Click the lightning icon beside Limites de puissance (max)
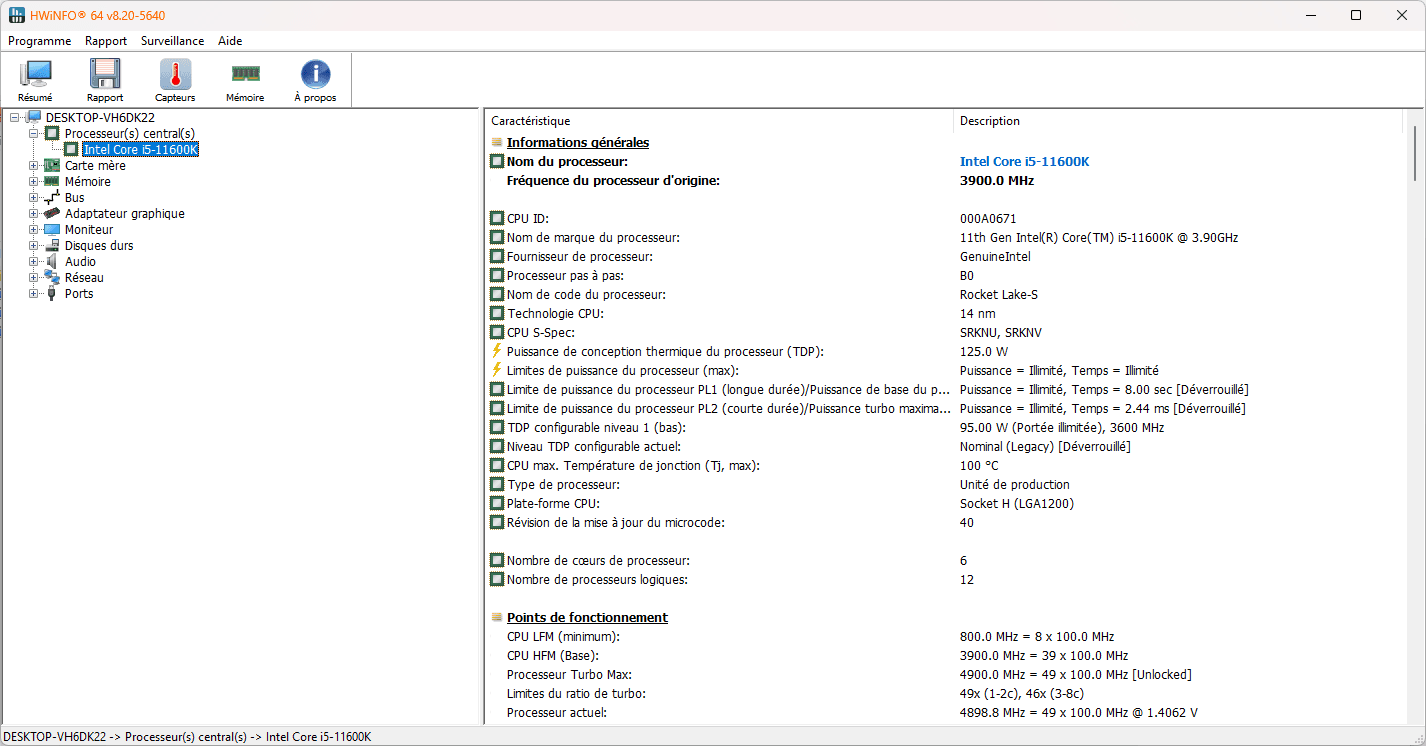The width and height of the screenshot is (1426, 746). pyautogui.click(x=496, y=370)
